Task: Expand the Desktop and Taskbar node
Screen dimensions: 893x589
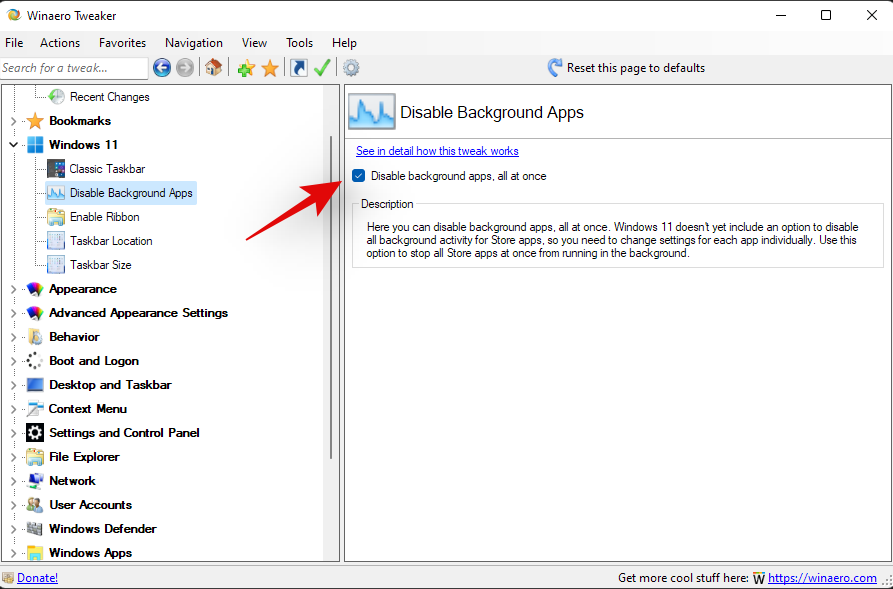Action: coord(14,385)
